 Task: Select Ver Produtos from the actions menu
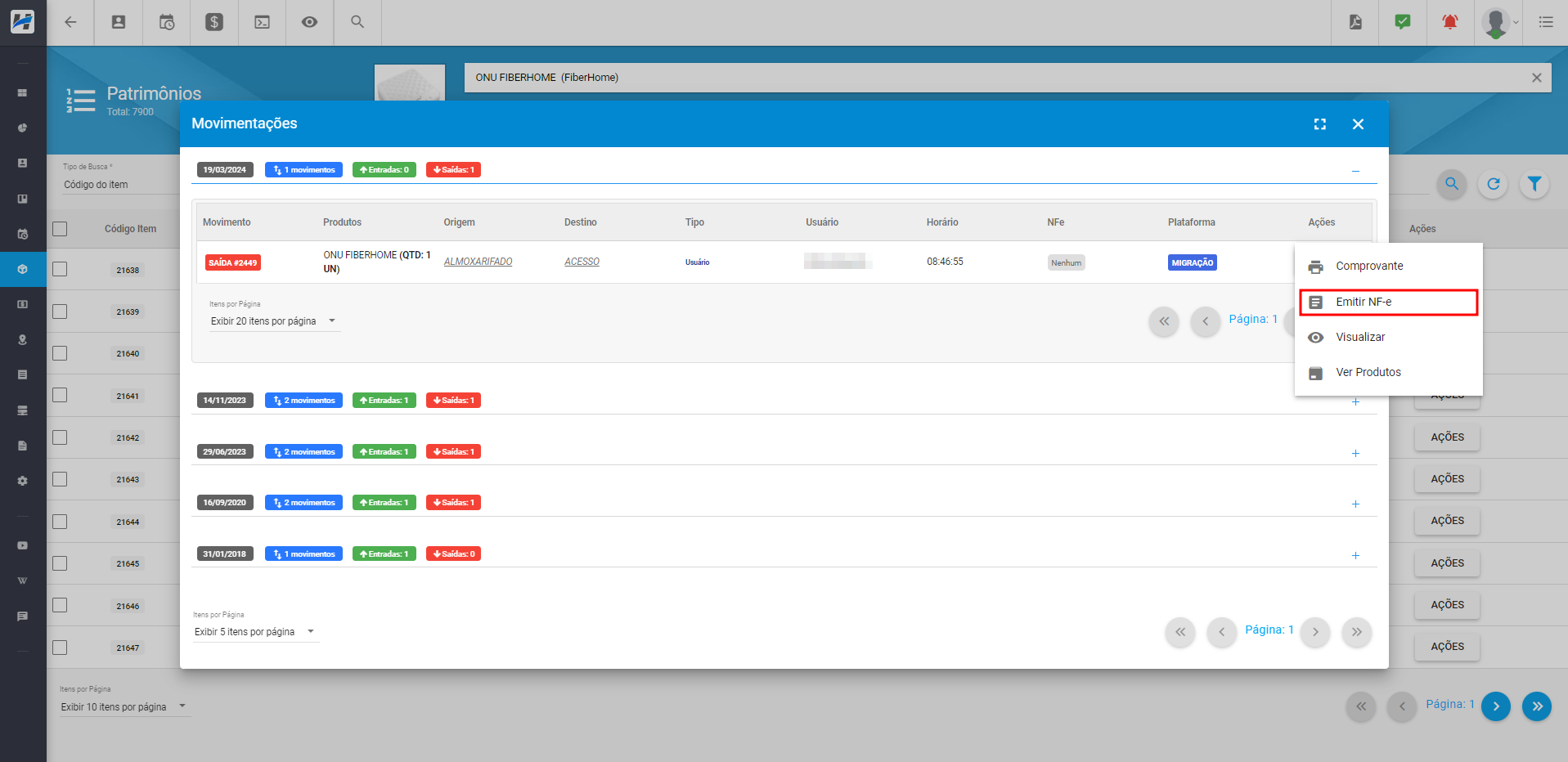point(1389,372)
